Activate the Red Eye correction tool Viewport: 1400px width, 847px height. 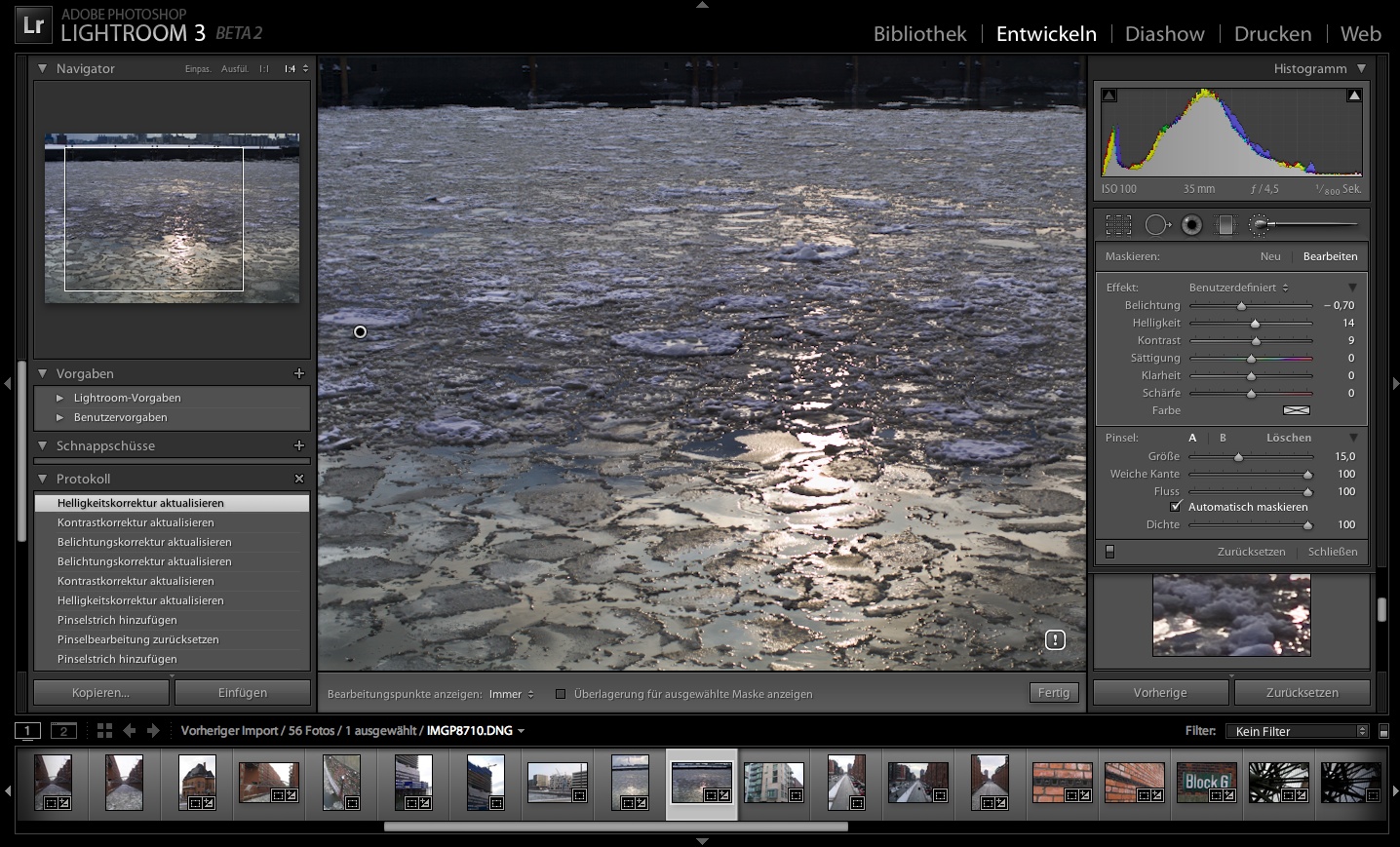(1190, 224)
